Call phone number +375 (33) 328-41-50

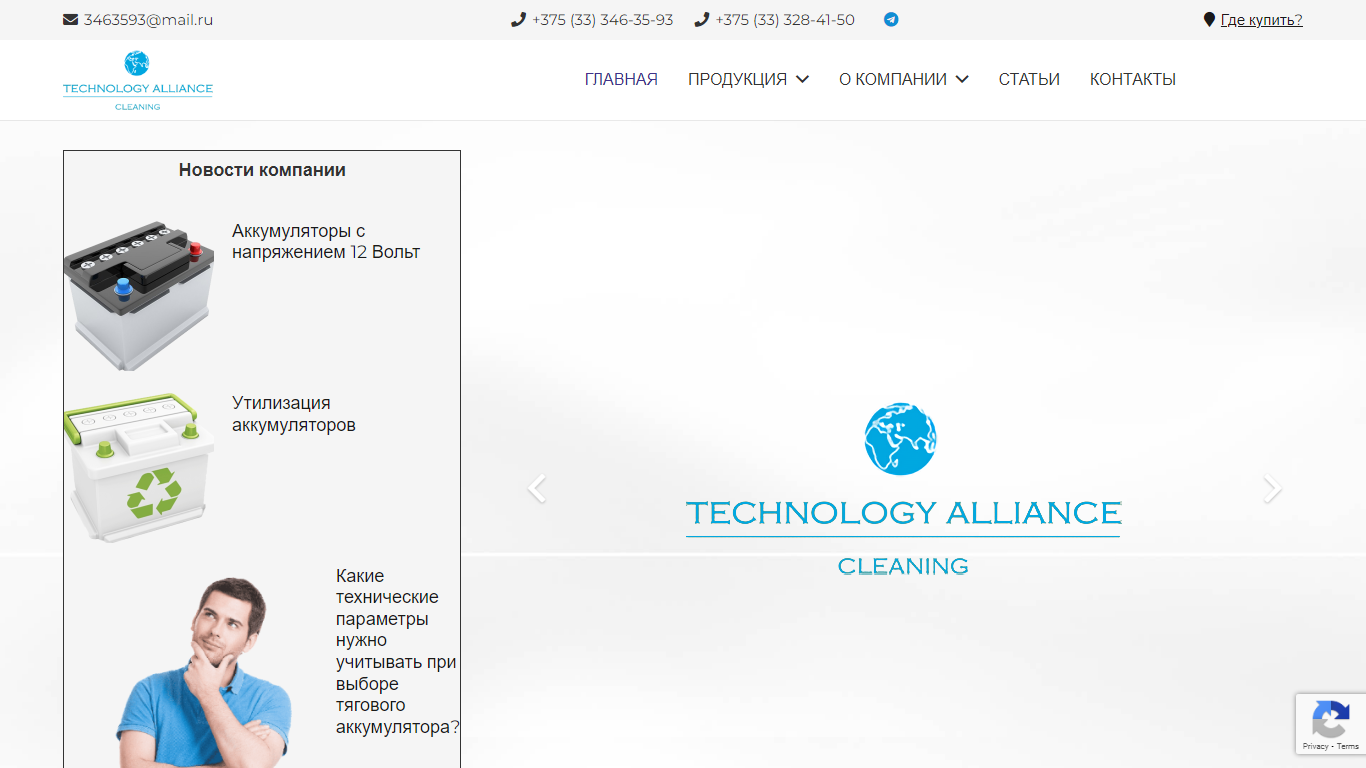click(785, 20)
